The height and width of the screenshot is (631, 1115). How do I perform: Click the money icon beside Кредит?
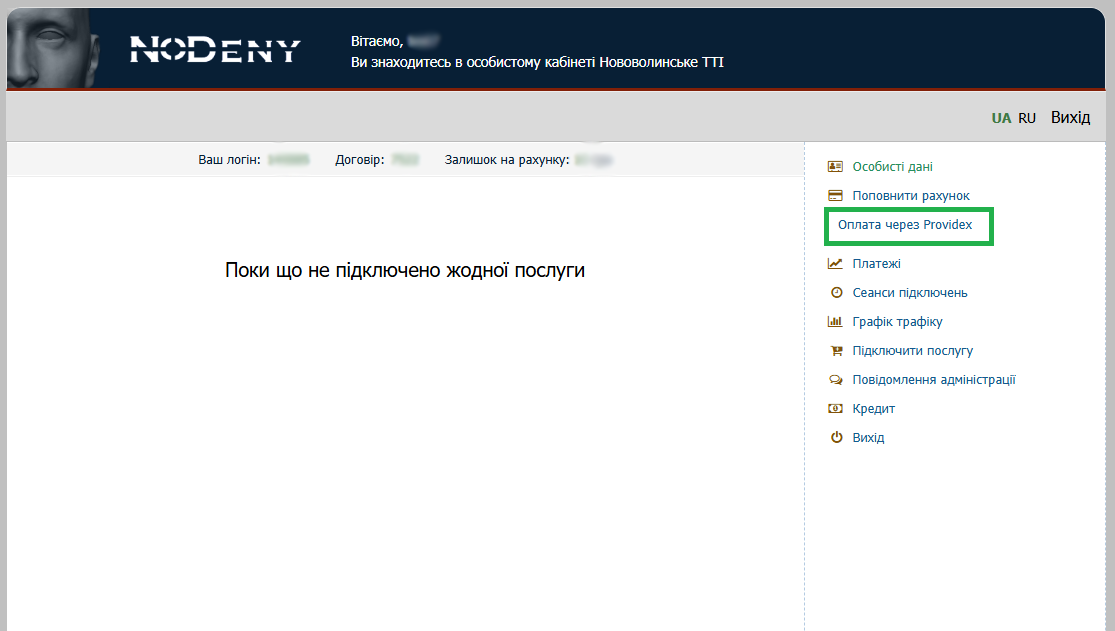point(836,408)
